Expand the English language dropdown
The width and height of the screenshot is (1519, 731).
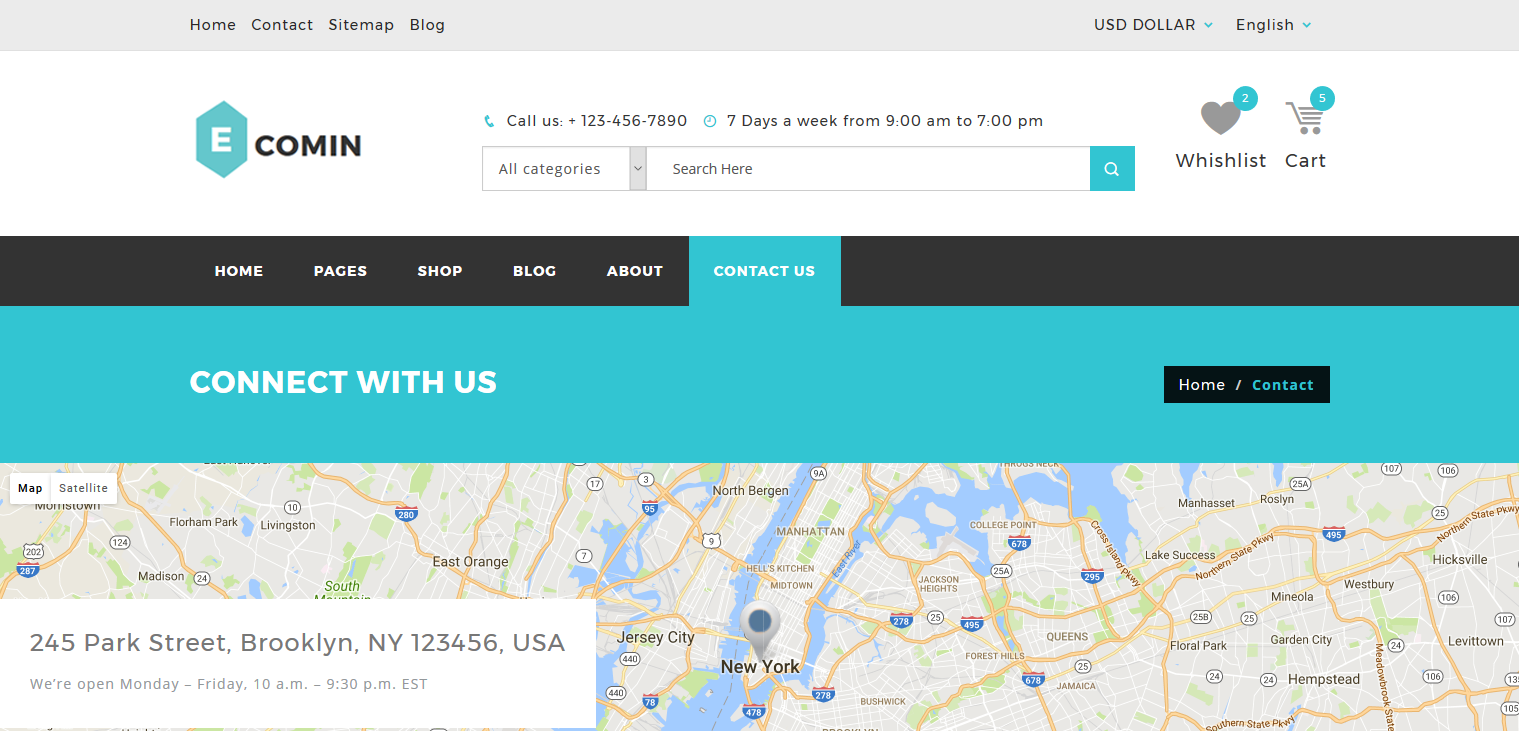tap(1273, 25)
